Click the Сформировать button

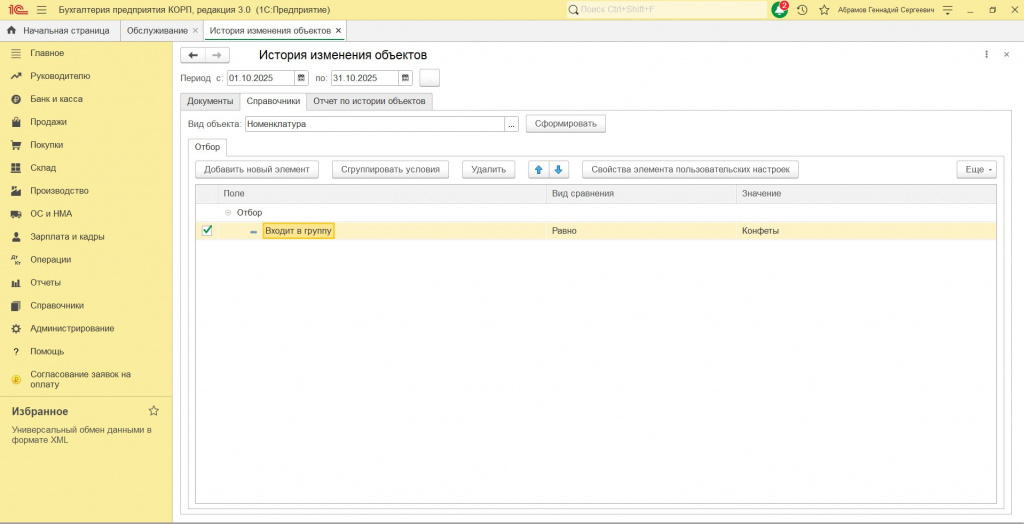tap(566, 123)
